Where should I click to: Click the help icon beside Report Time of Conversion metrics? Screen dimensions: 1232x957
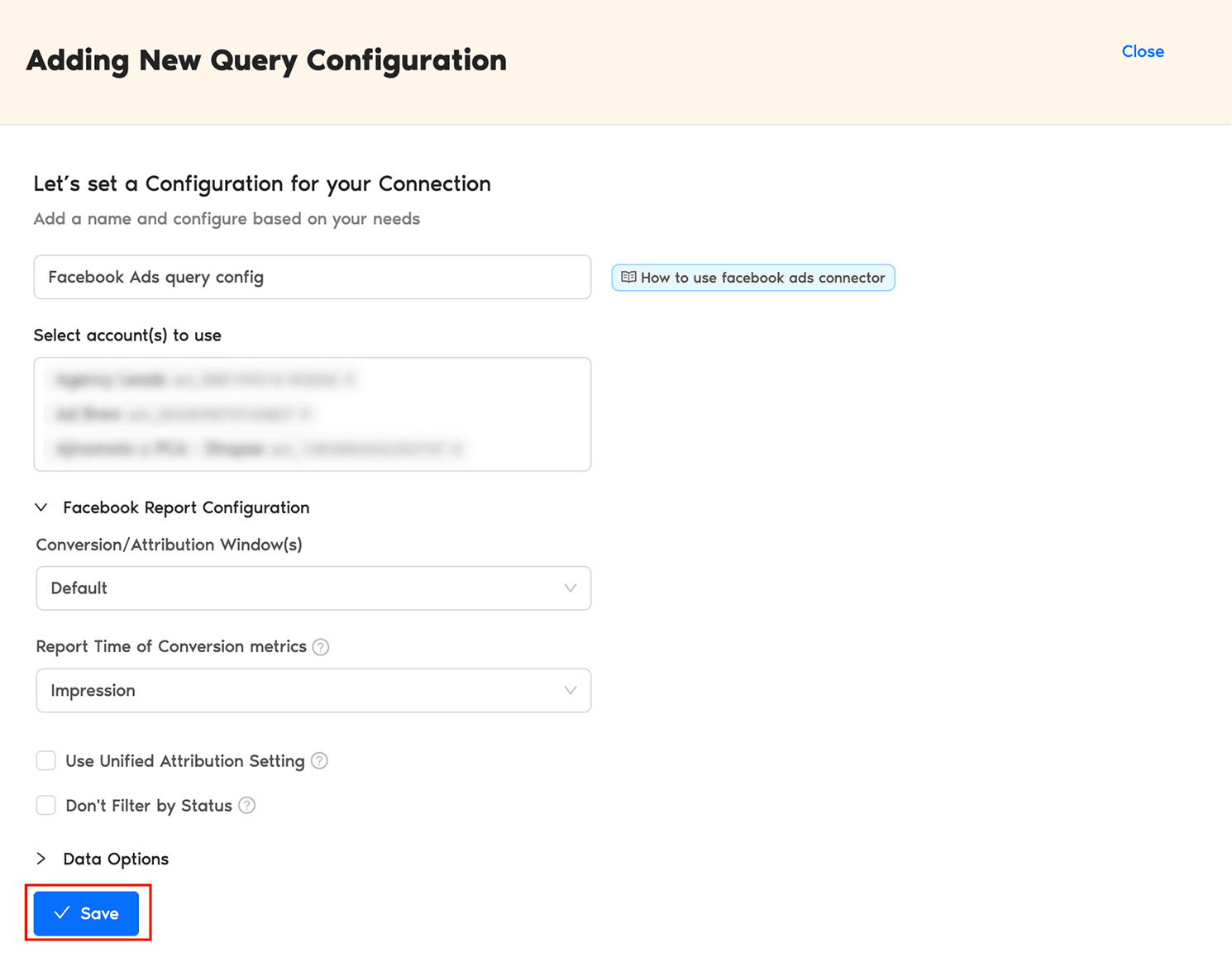tap(321, 647)
